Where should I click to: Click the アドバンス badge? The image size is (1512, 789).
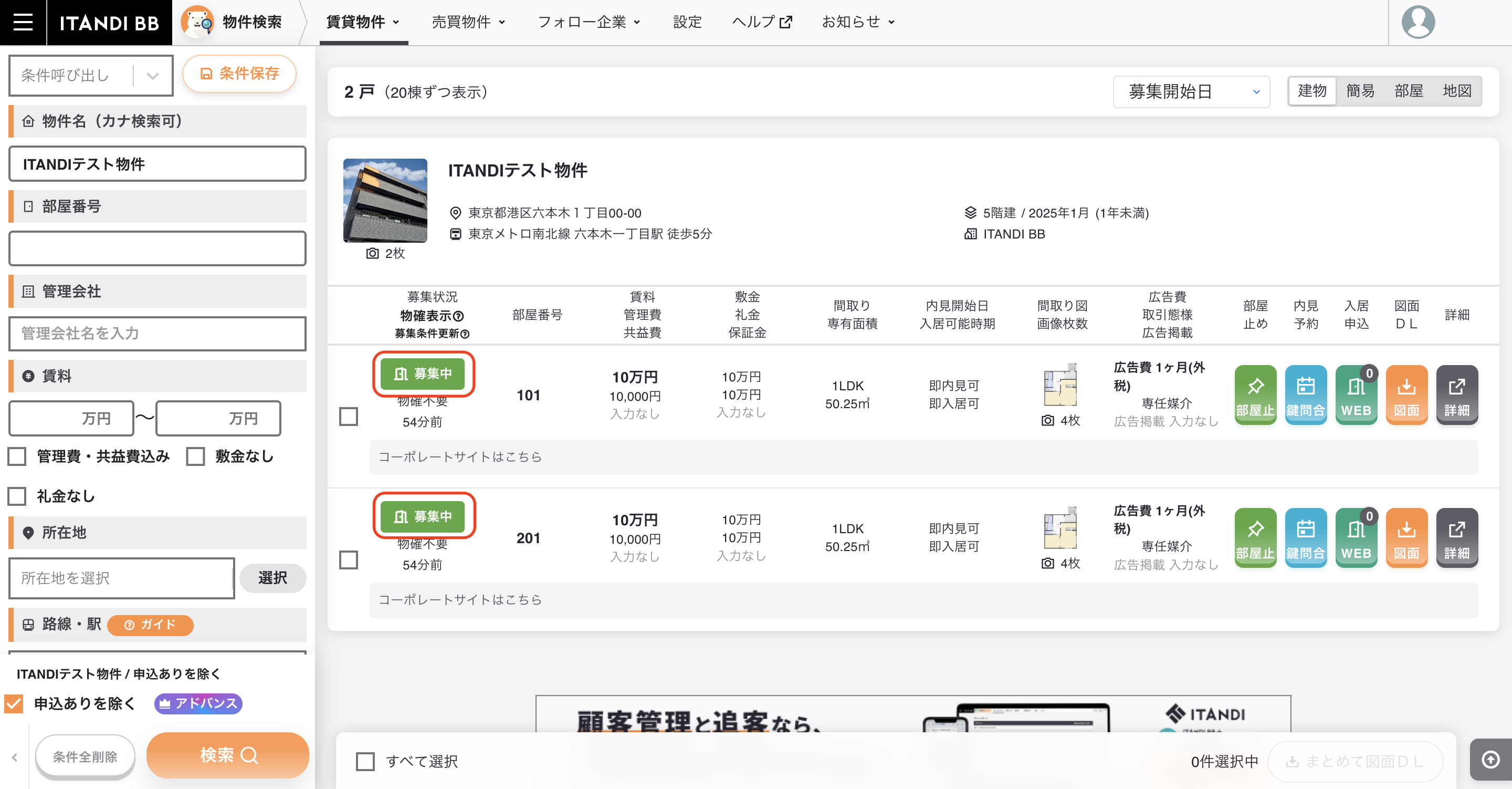pyautogui.click(x=198, y=703)
